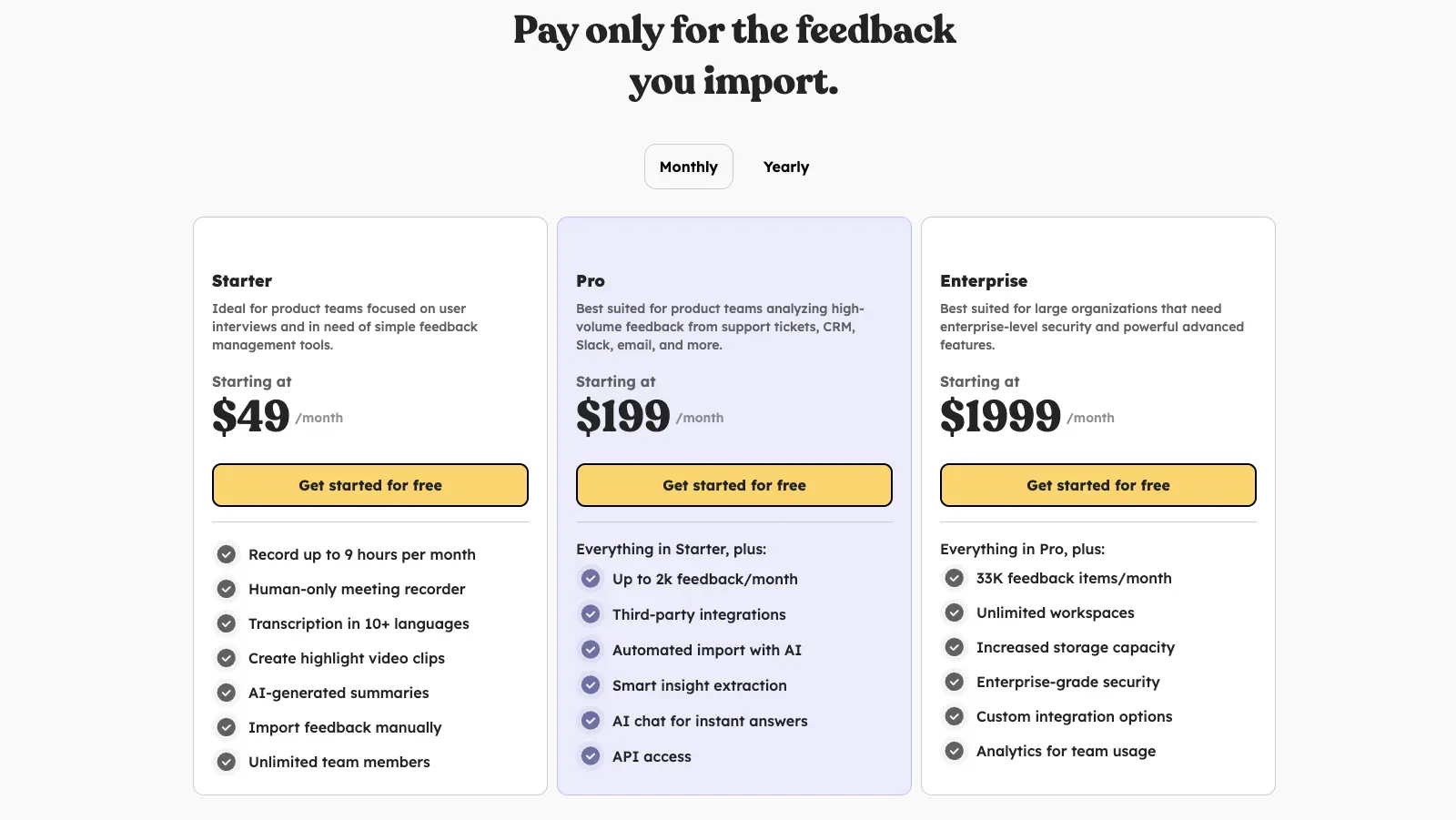Click checkmark icon beside Enterprise-grade security
Viewport: 1456px width, 820px height.
pyautogui.click(x=955, y=682)
